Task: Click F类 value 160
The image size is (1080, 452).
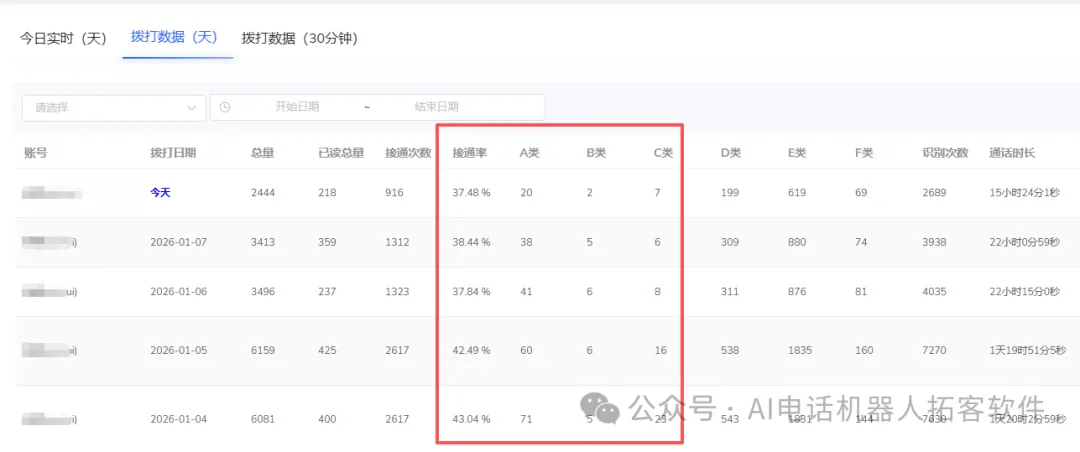Action: 864,351
